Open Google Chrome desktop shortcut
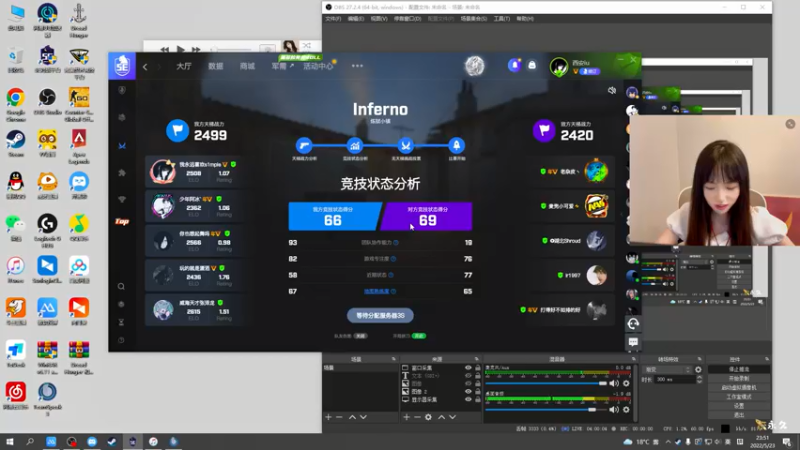 point(16,104)
